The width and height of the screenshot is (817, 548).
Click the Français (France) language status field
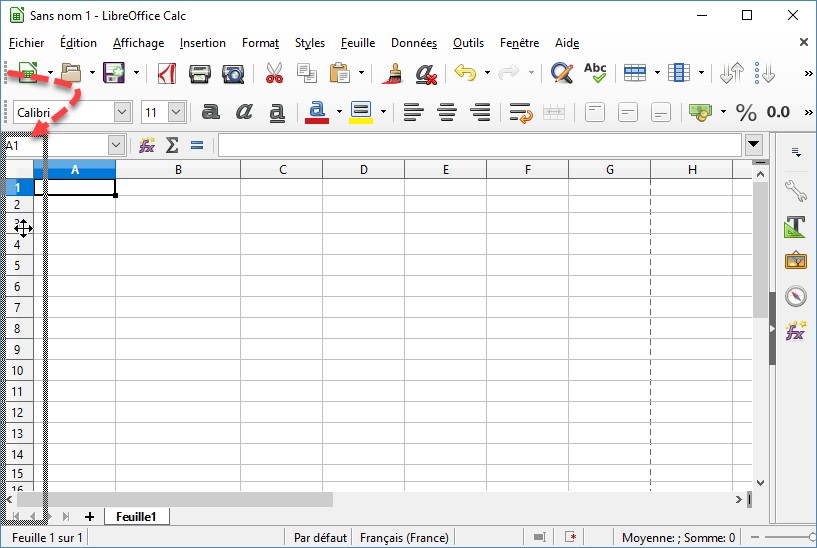[x=402, y=538]
